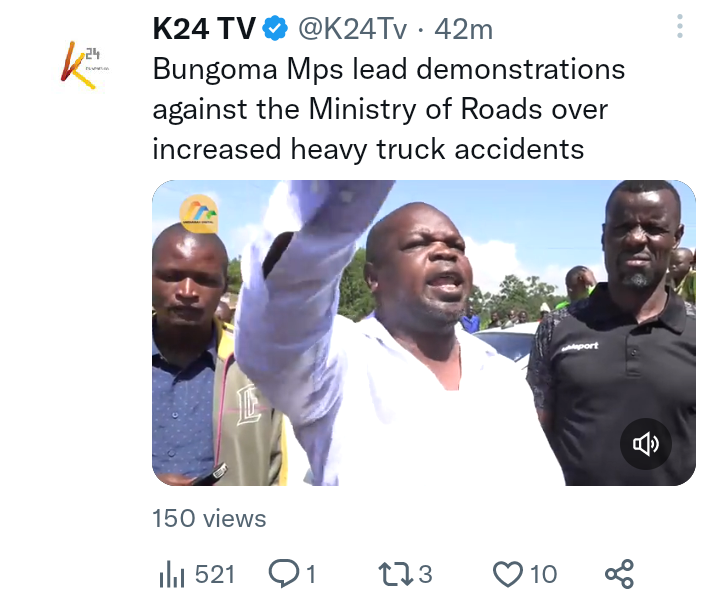Click the blue verified badge

pos(275,28)
